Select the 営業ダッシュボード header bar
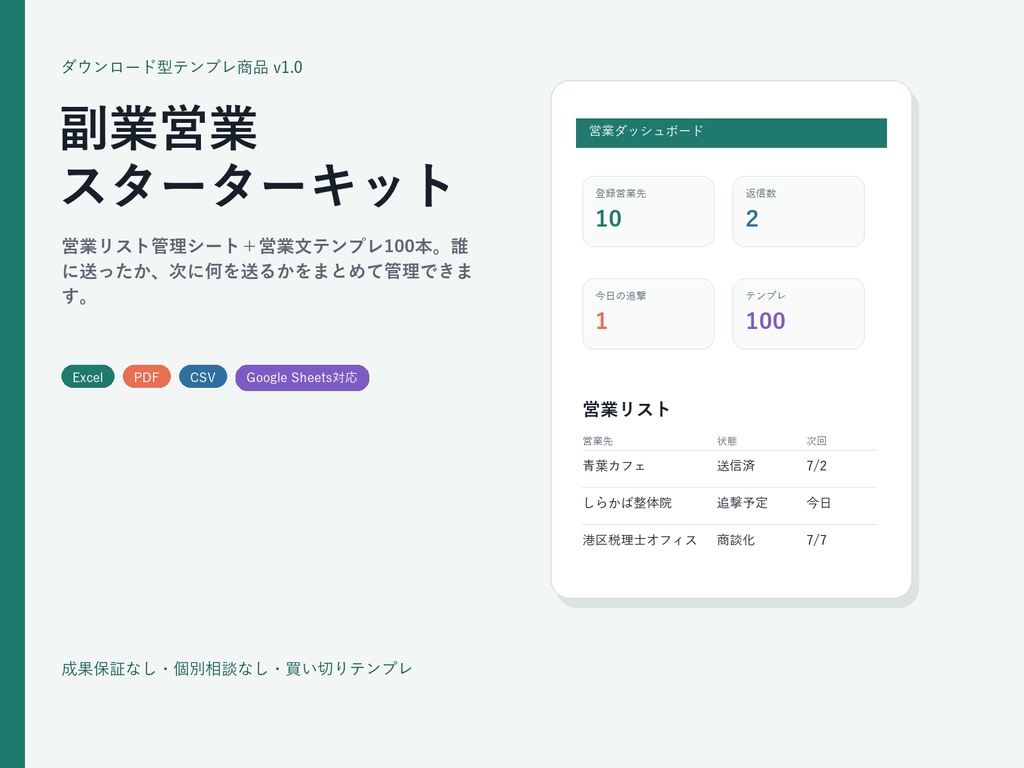The image size is (1024, 768). (x=731, y=133)
